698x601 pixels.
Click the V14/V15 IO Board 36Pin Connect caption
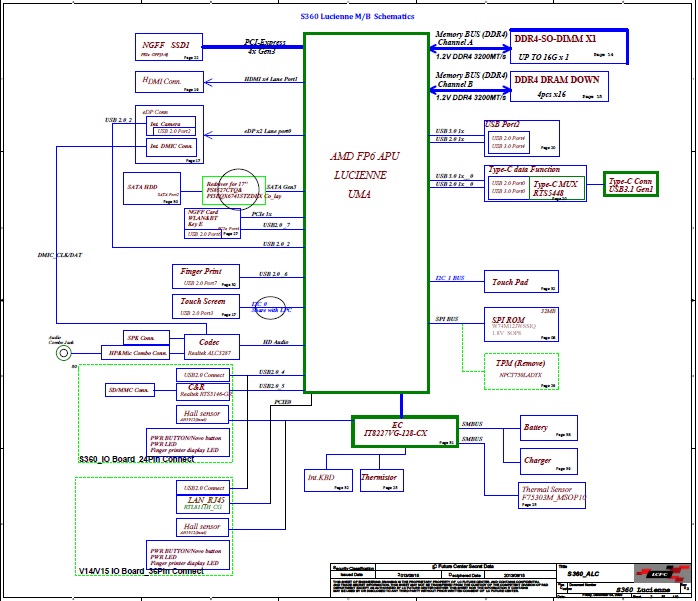[141, 571]
